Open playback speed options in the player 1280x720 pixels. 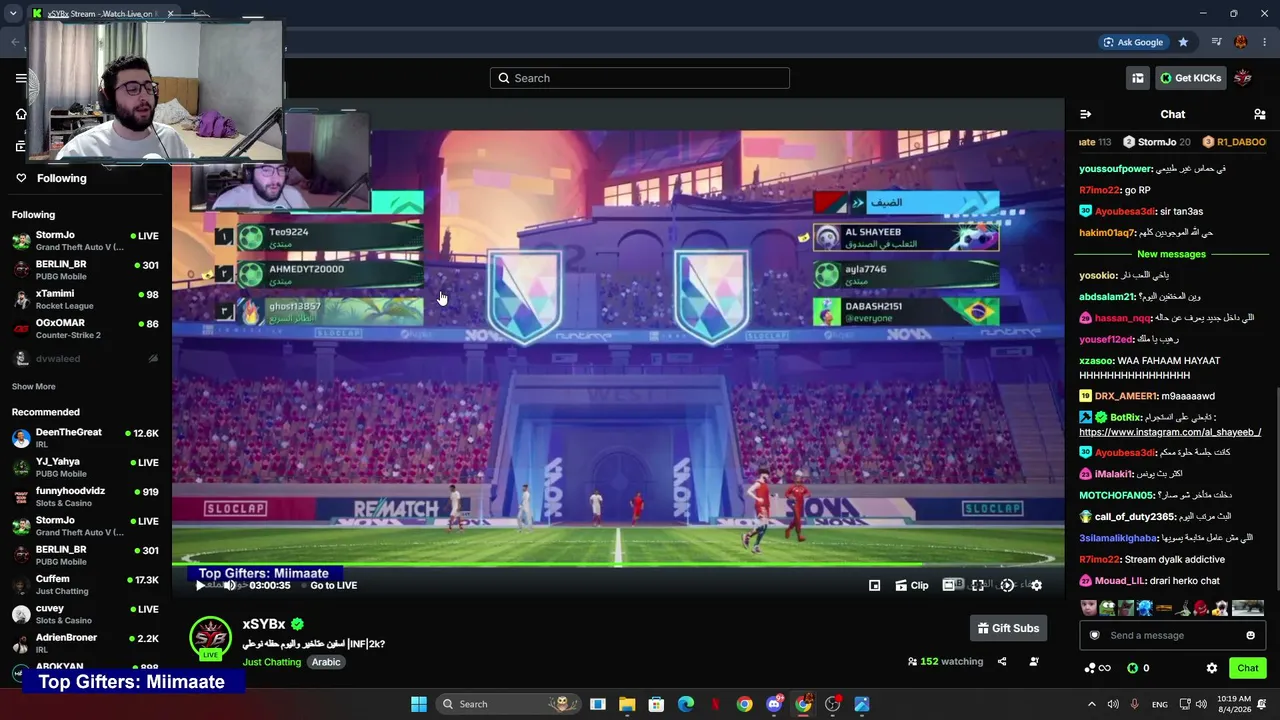pyautogui.click(x=1007, y=586)
